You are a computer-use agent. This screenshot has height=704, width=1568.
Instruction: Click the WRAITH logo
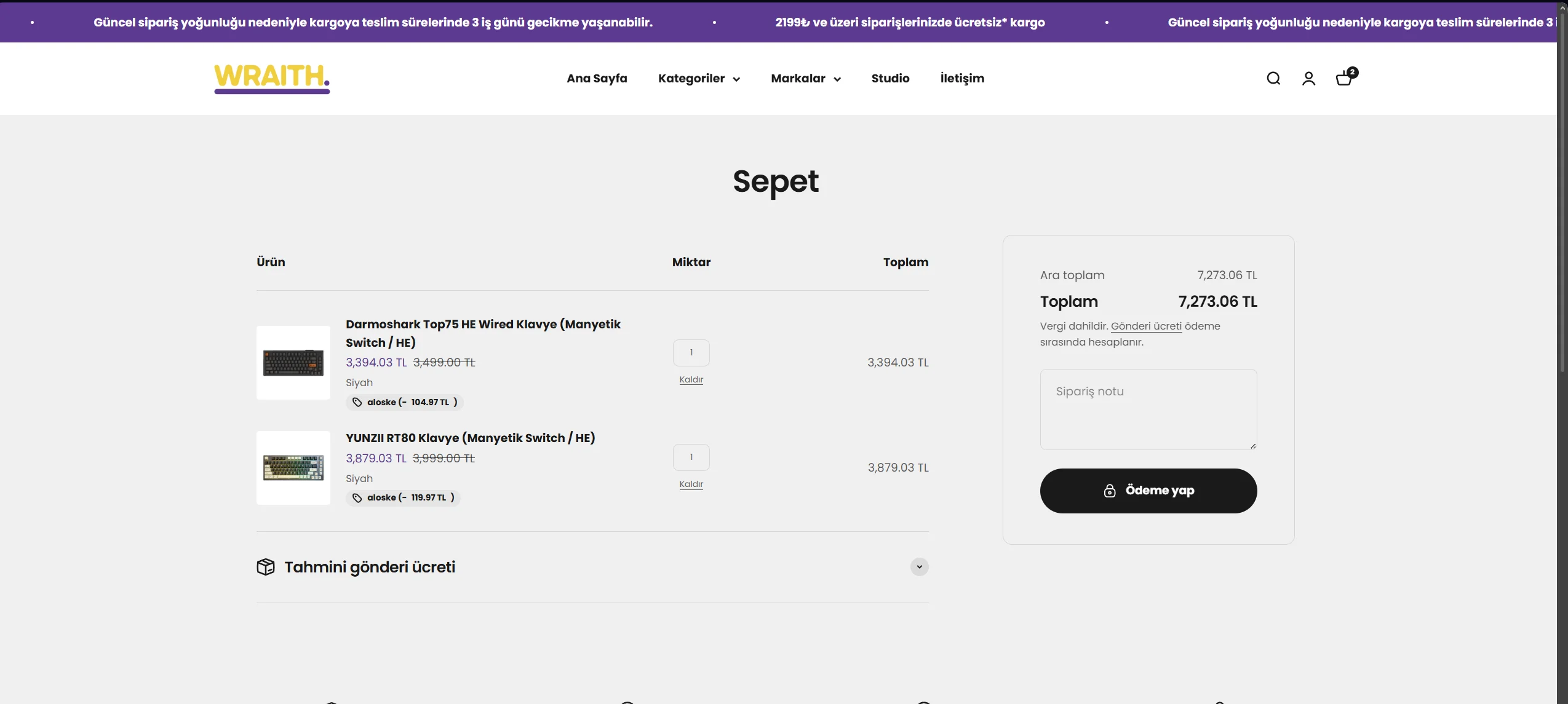(272, 79)
